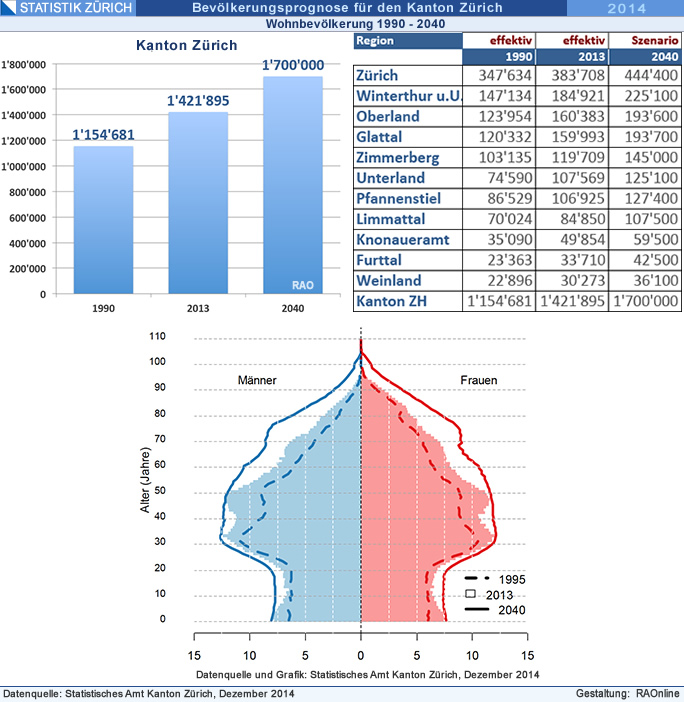
Task: Select the Winterthur u.U. row label
Action: click(405, 96)
